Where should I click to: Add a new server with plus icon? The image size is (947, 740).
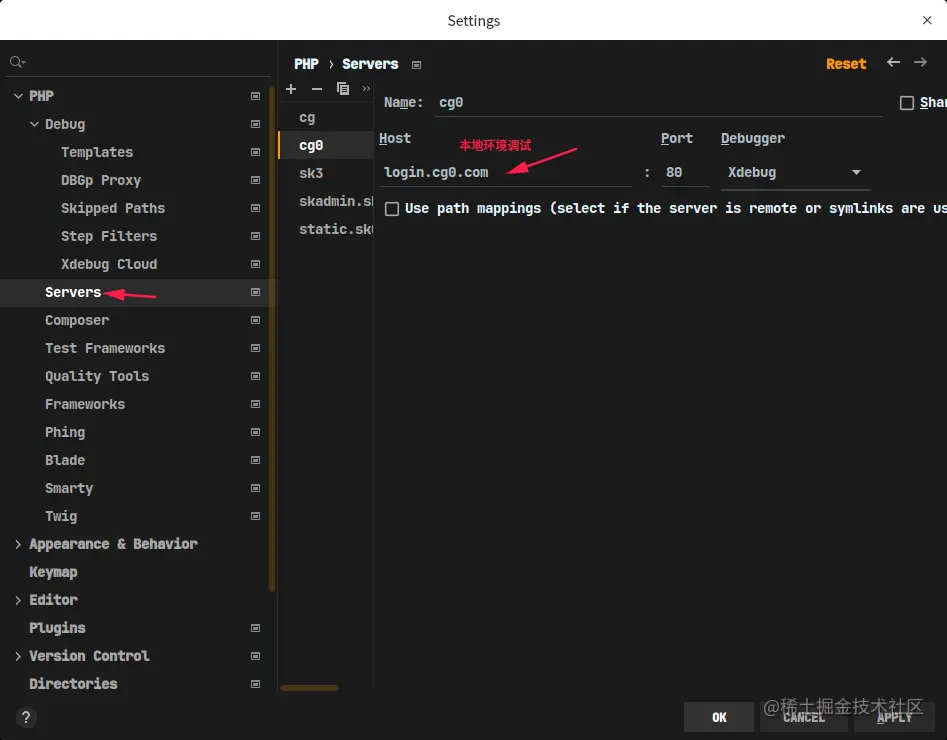[291, 89]
